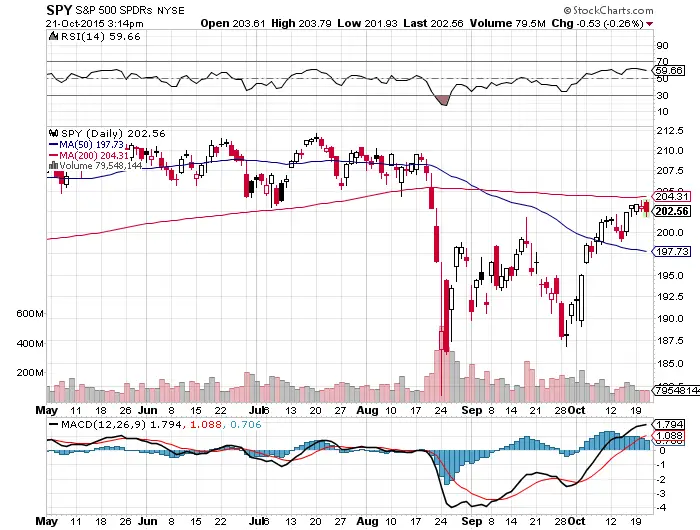Click 'May' on the price chart date axis

pyautogui.click(x=47, y=410)
